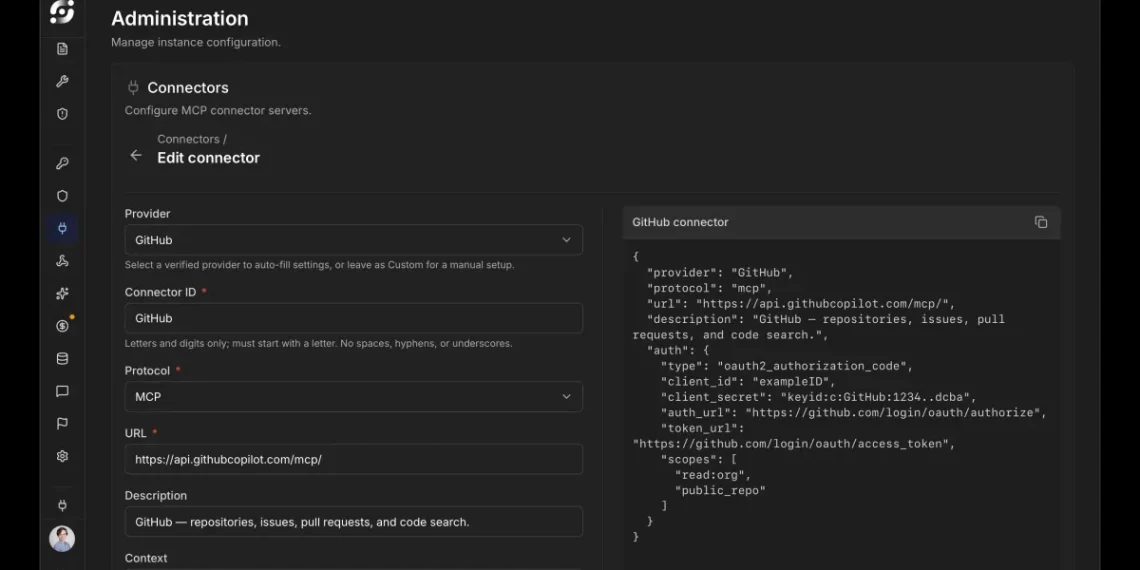The image size is (1140, 570).
Task: Click the app logo in the sidebar
Action: click(x=62, y=12)
